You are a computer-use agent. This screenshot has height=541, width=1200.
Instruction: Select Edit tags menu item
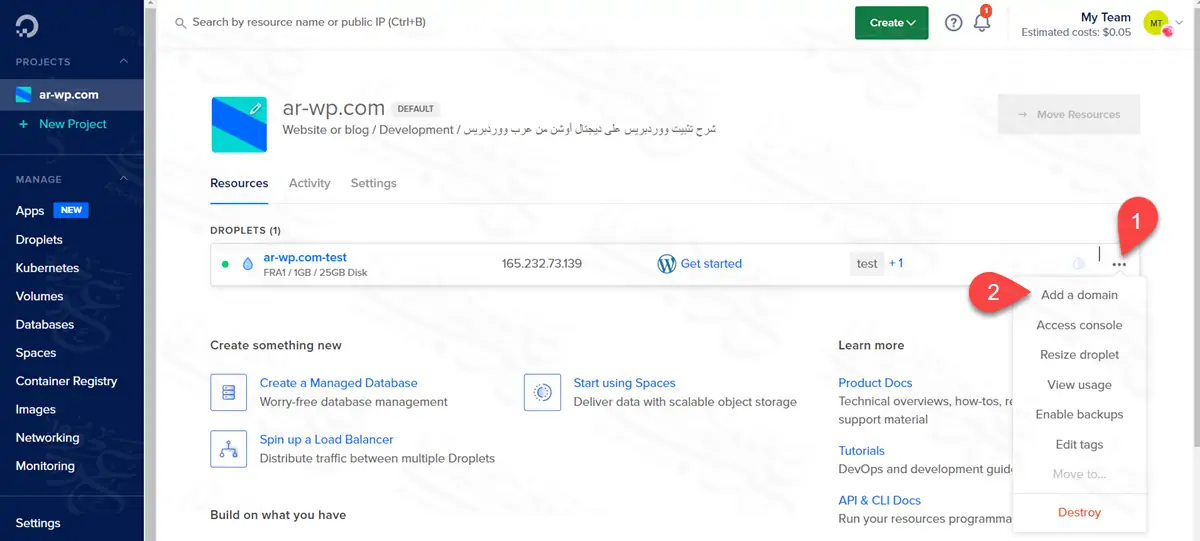pos(1079,445)
